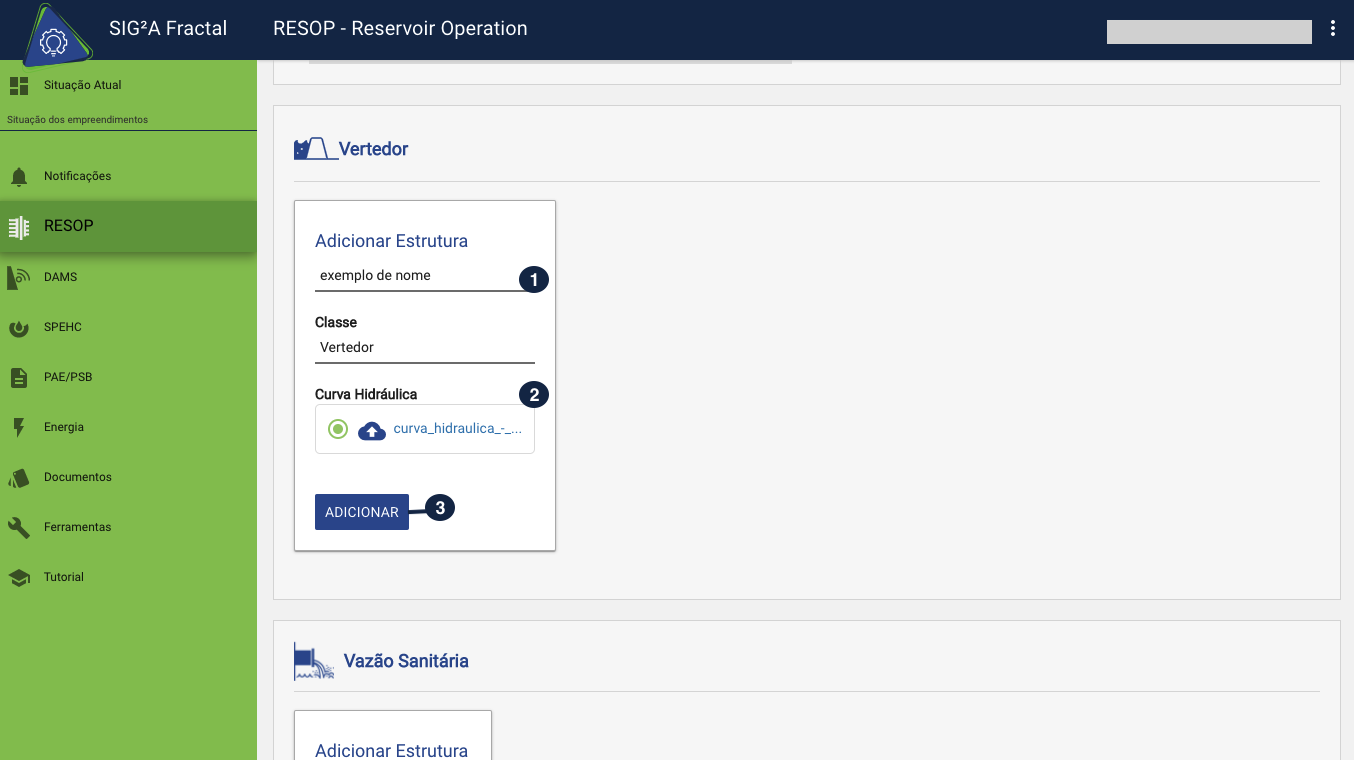
Task: Click the DAMS sidebar icon
Action: (x=19, y=277)
